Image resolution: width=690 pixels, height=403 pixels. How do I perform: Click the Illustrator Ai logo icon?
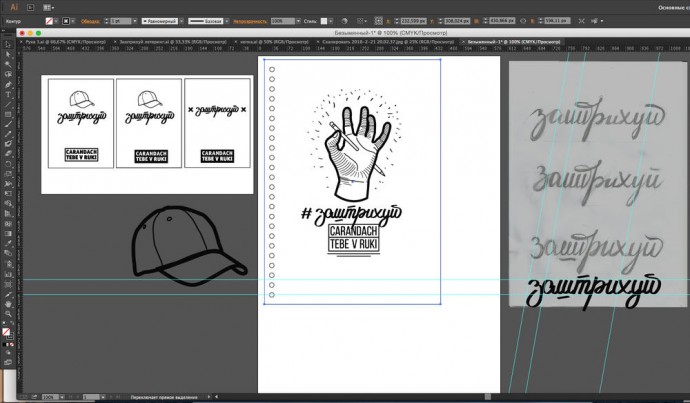[x=12, y=6]
